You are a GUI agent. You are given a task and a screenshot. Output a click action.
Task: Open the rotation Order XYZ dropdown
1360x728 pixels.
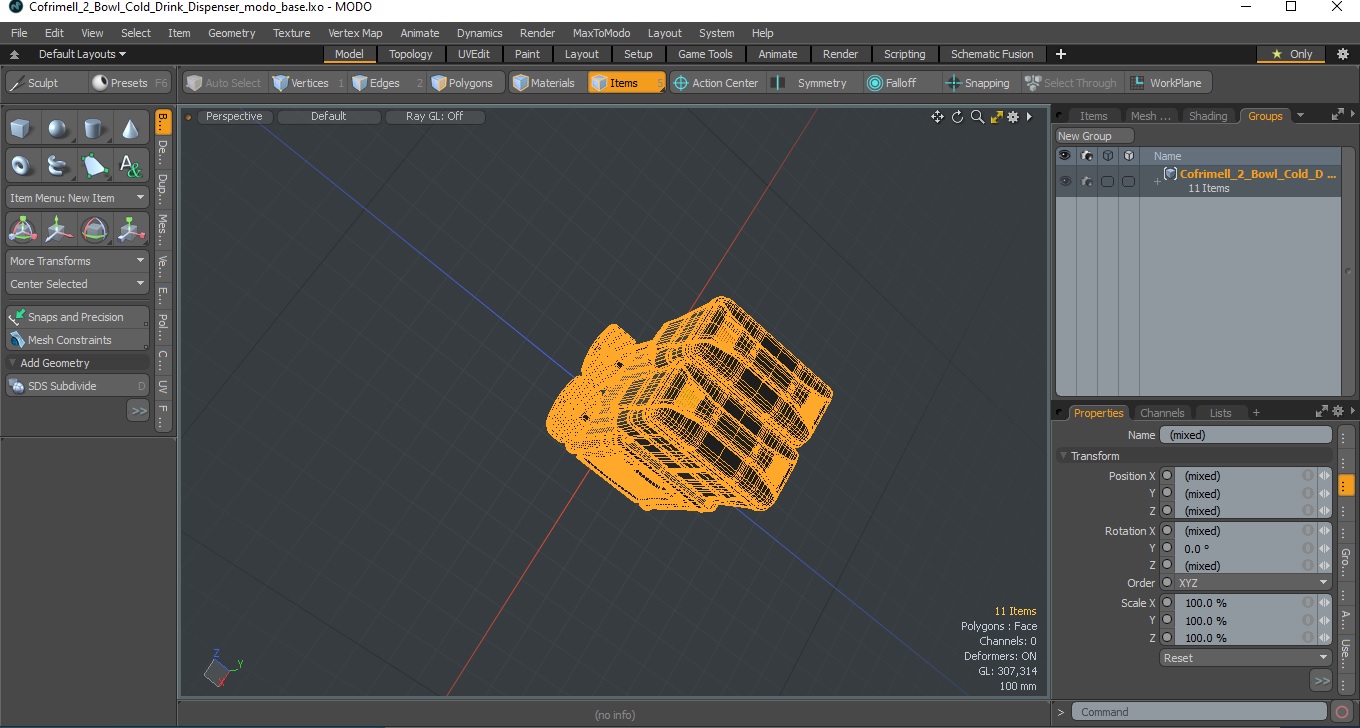pos(1254,583)
